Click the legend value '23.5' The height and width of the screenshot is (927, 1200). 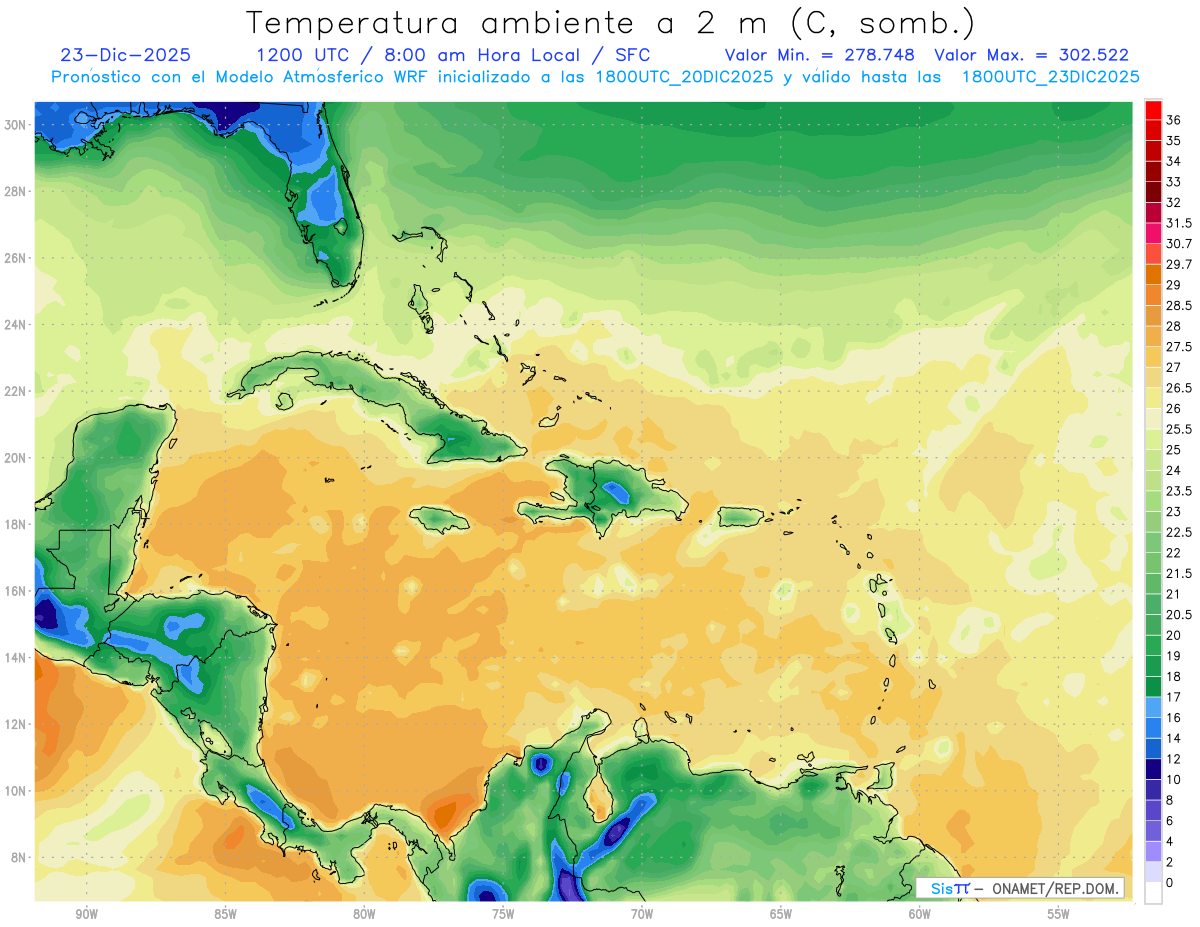coord(1179,491)
